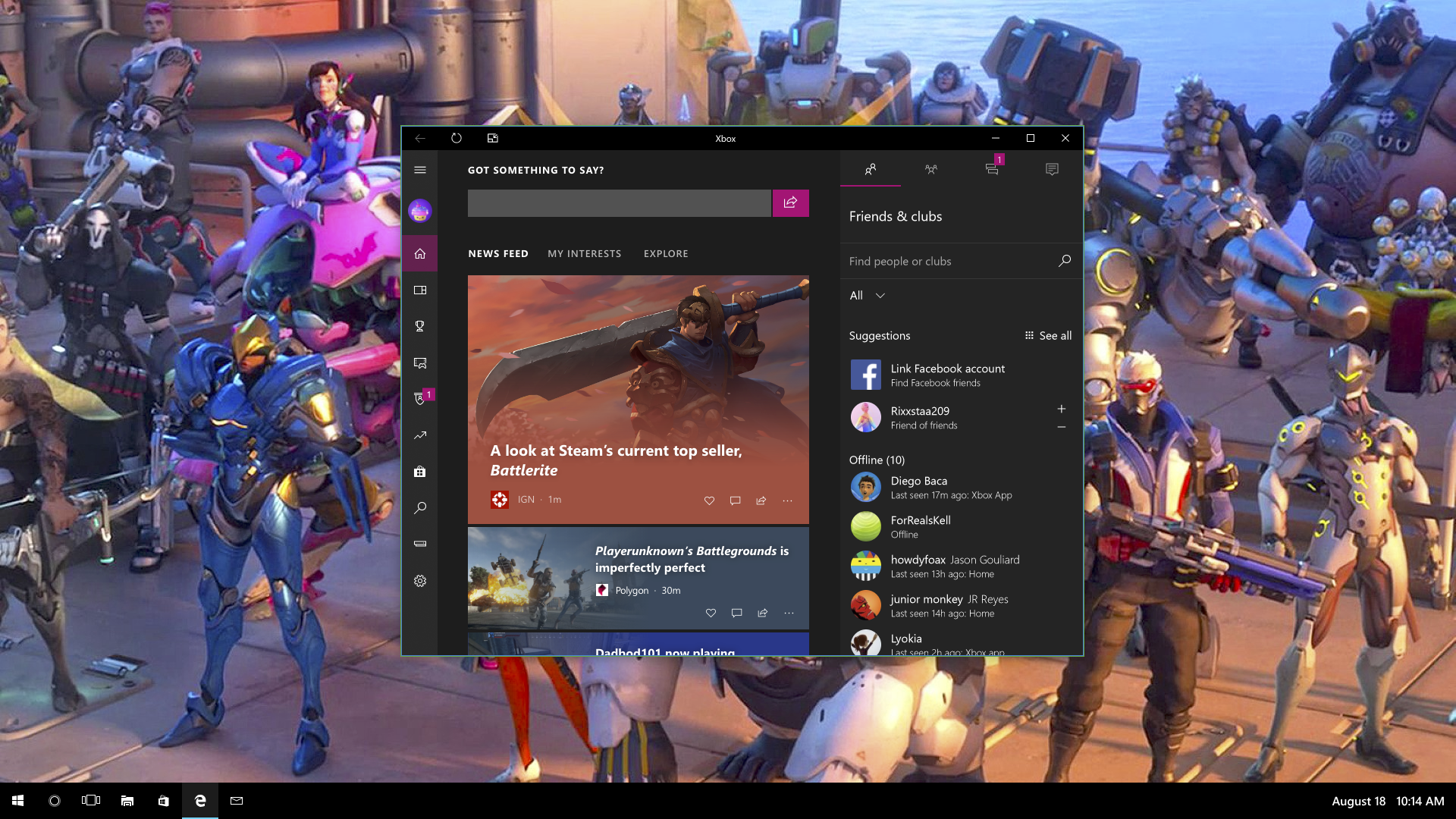This screenshot has width=1456, height=819.
Task: Switch to Explore tab
Action: point(666,254)
